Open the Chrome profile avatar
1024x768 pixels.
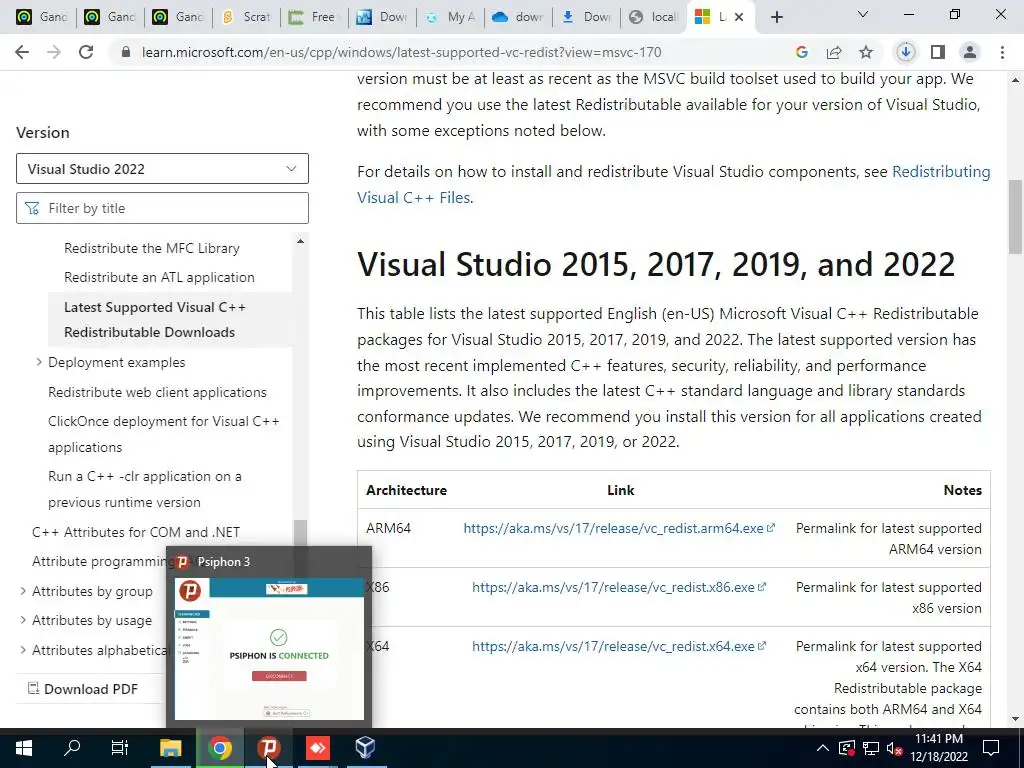coord(970,52)
